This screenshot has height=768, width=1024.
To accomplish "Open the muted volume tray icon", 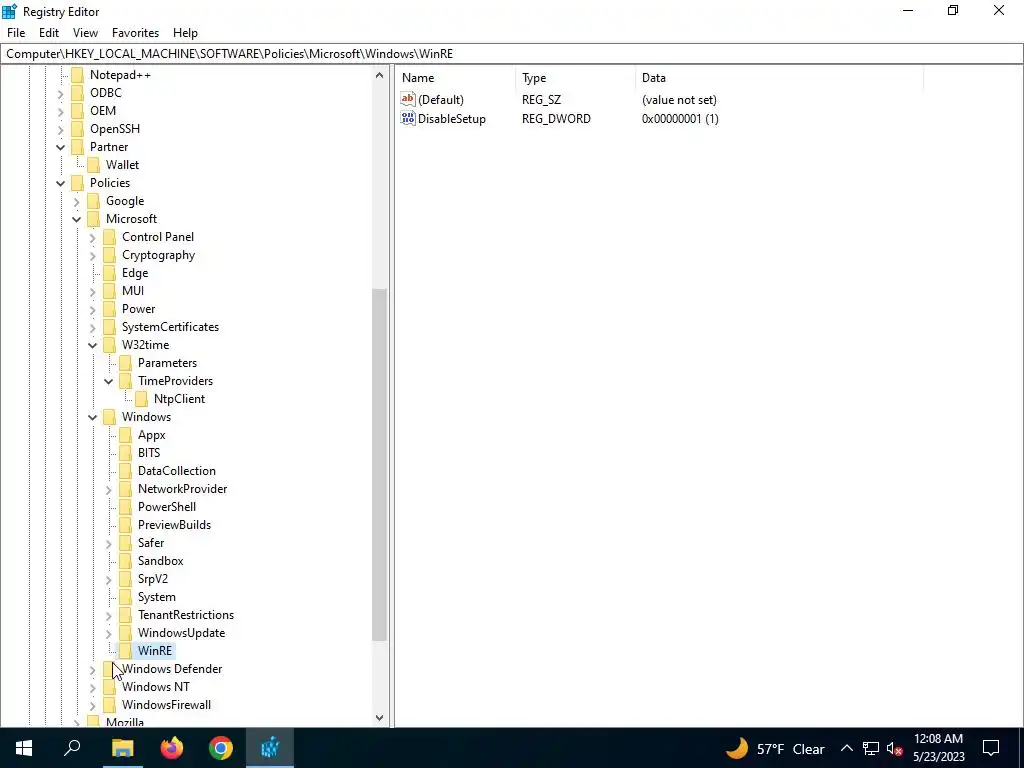I will [x=894, y=748].
